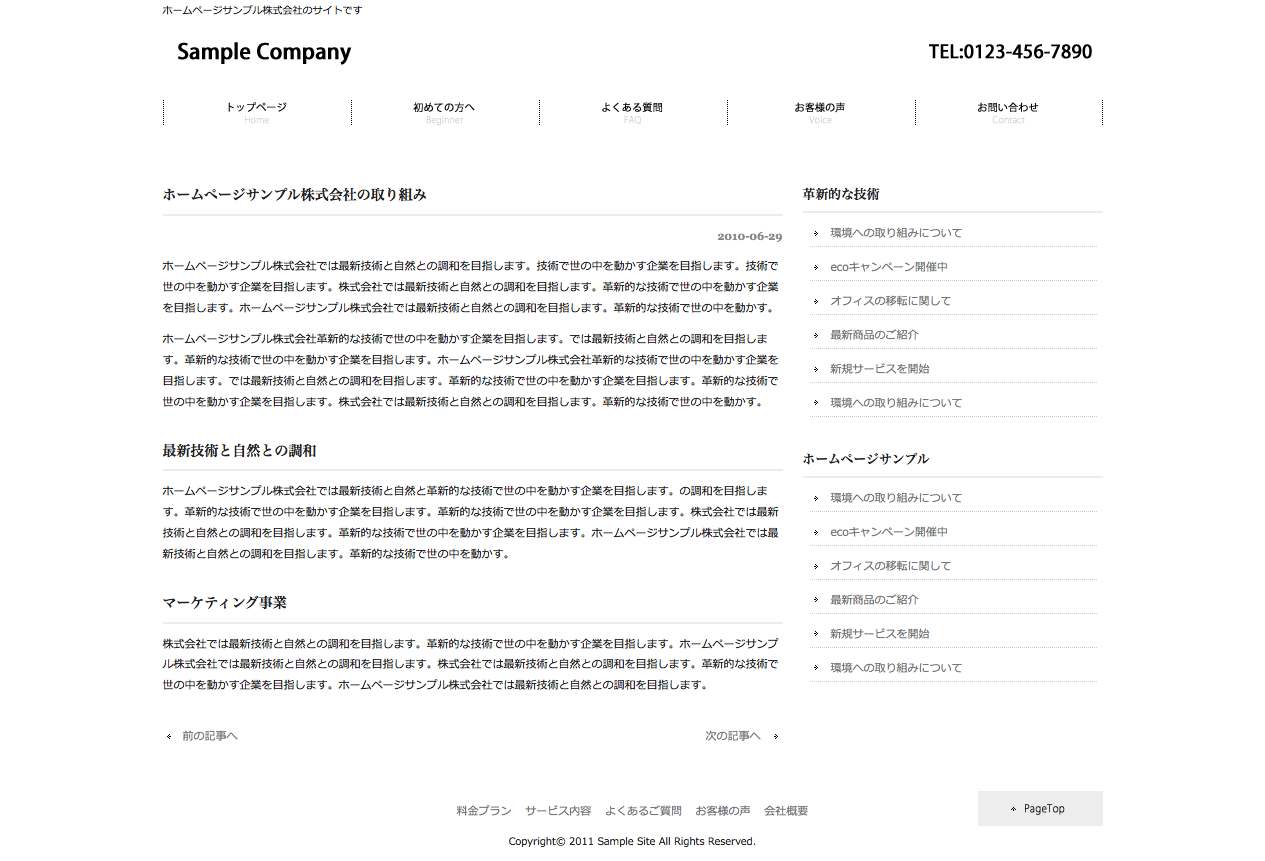
Task: Select 新規サービスを開始 under ホームページサンプル section
Action: click(x=879, y=634)
